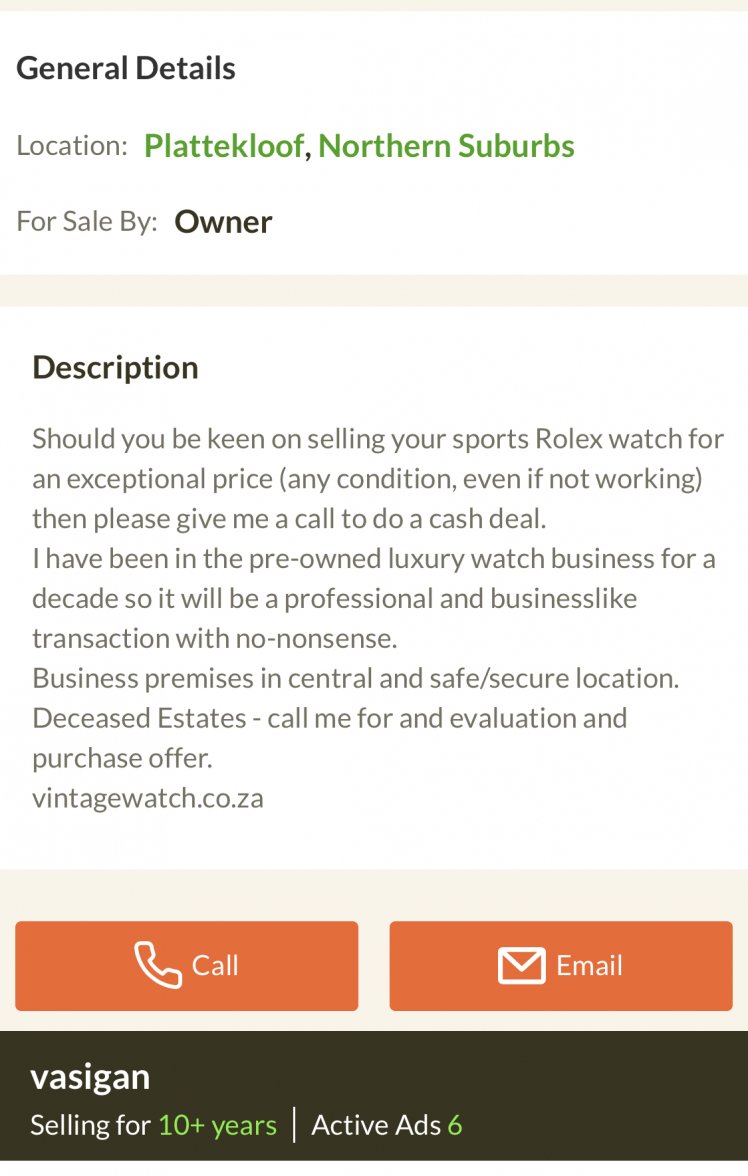View seller vasigan's profile
The image size is (748, 1176).
pyautogui.click(x=90, y=1077)
